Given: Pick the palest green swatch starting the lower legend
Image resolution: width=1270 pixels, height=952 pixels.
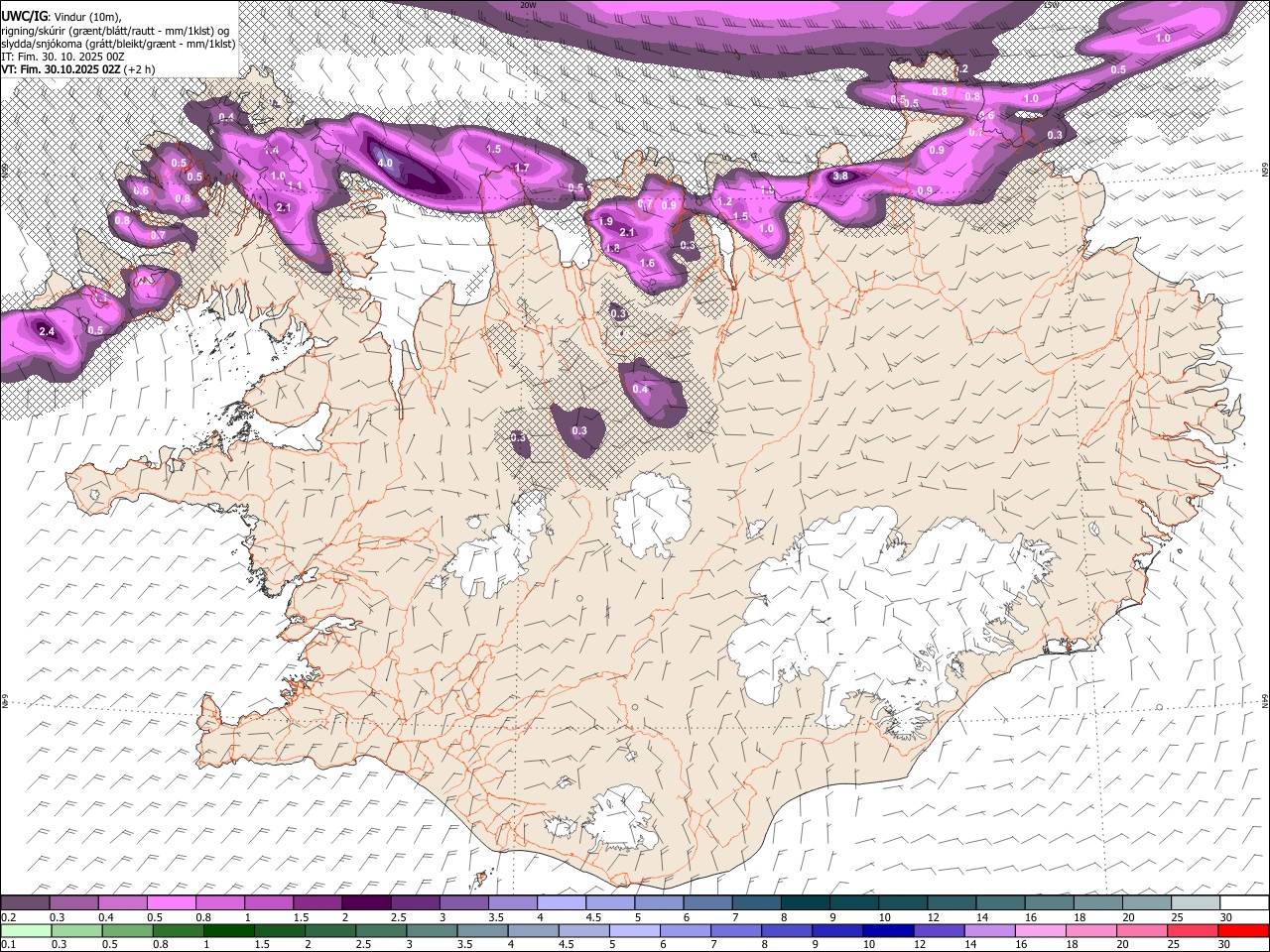Looking at the screenshot, I should (25, 930).
